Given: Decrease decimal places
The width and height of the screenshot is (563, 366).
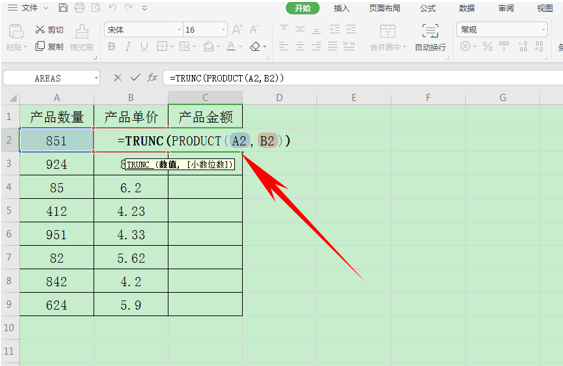Looking at the screenshot, I should tap(539, 46).
